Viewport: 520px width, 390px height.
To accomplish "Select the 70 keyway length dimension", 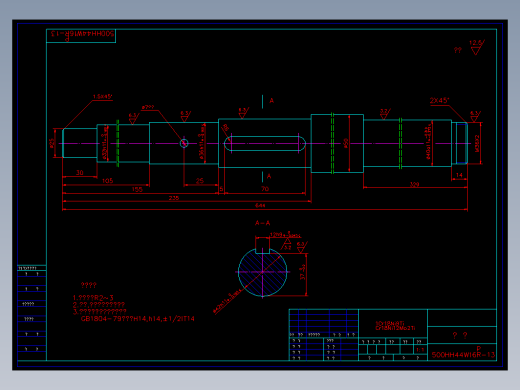I will [x=265, y=189].
